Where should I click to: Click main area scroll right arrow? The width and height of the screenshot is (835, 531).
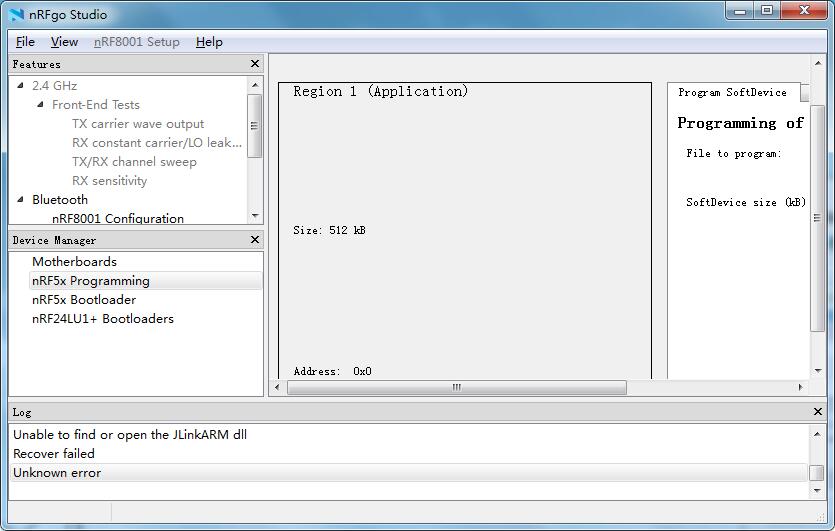click(x=800, y=387)
